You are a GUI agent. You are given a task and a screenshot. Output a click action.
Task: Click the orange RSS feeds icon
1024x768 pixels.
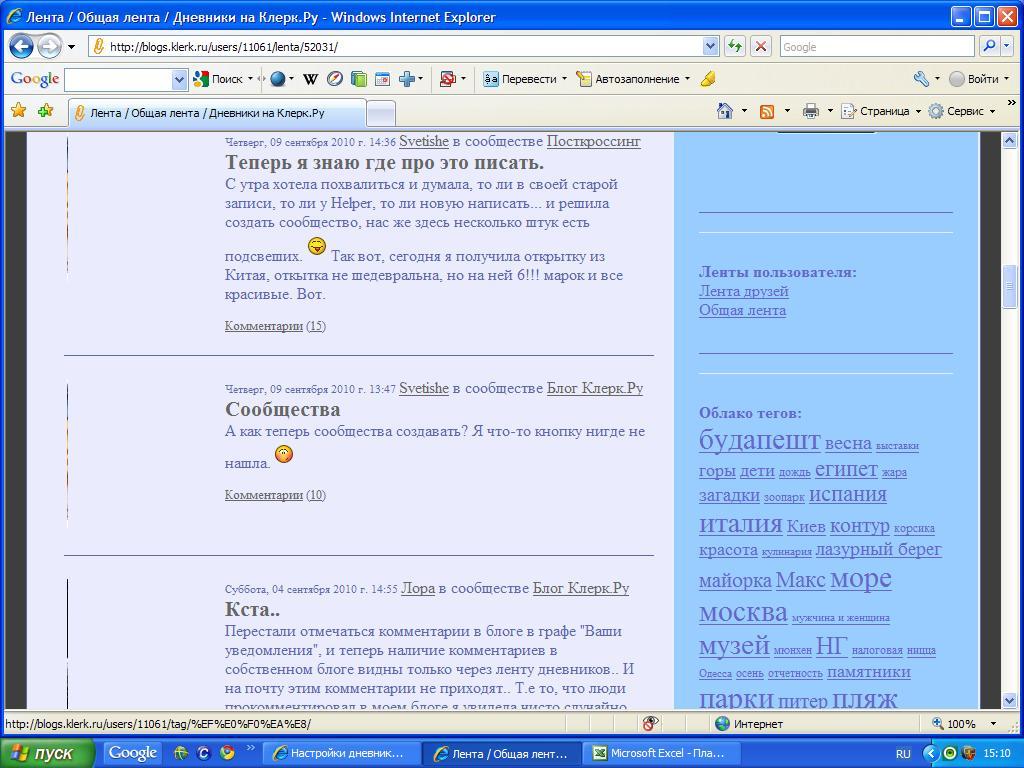click(767, 111)
